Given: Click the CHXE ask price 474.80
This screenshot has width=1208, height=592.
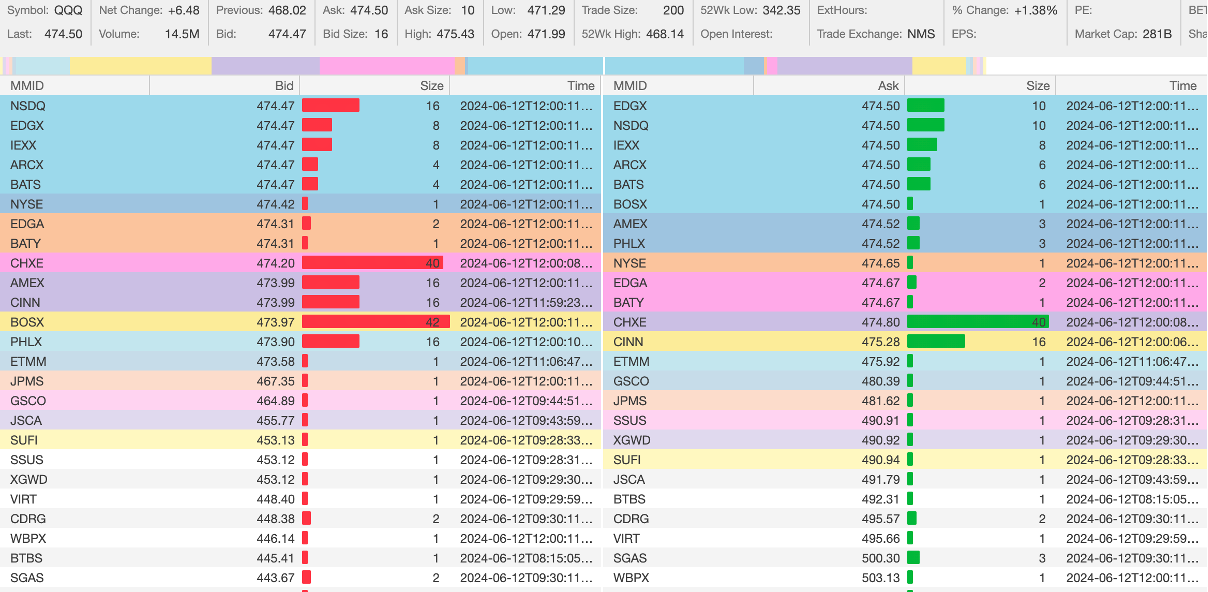Looking at the screenshot, I should [880, 322].
